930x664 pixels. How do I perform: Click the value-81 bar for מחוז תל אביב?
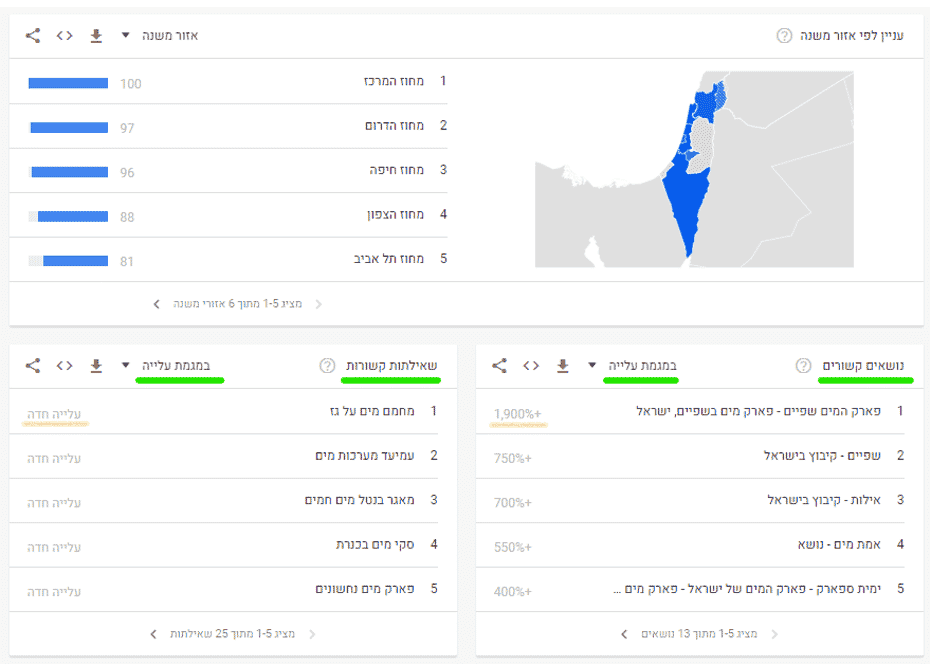(x=68, y=261)
